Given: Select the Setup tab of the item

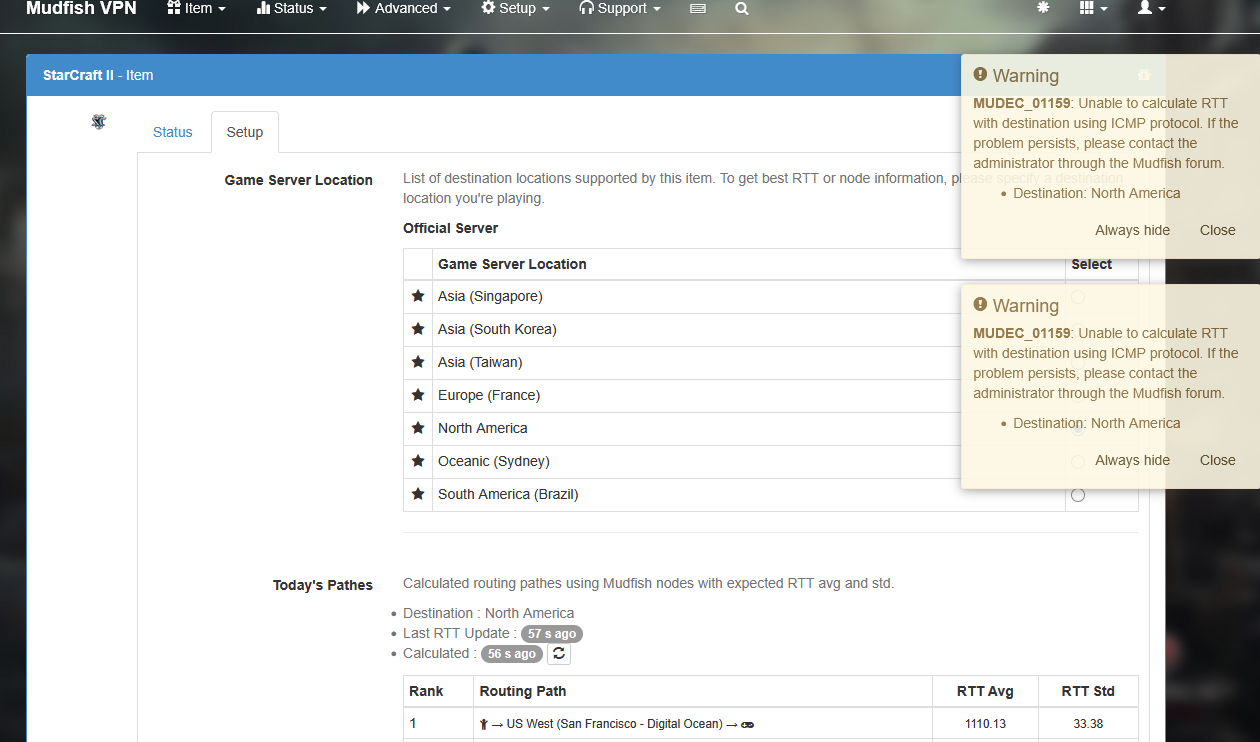Looking at the screenshot, I should [x=245, y=132].
